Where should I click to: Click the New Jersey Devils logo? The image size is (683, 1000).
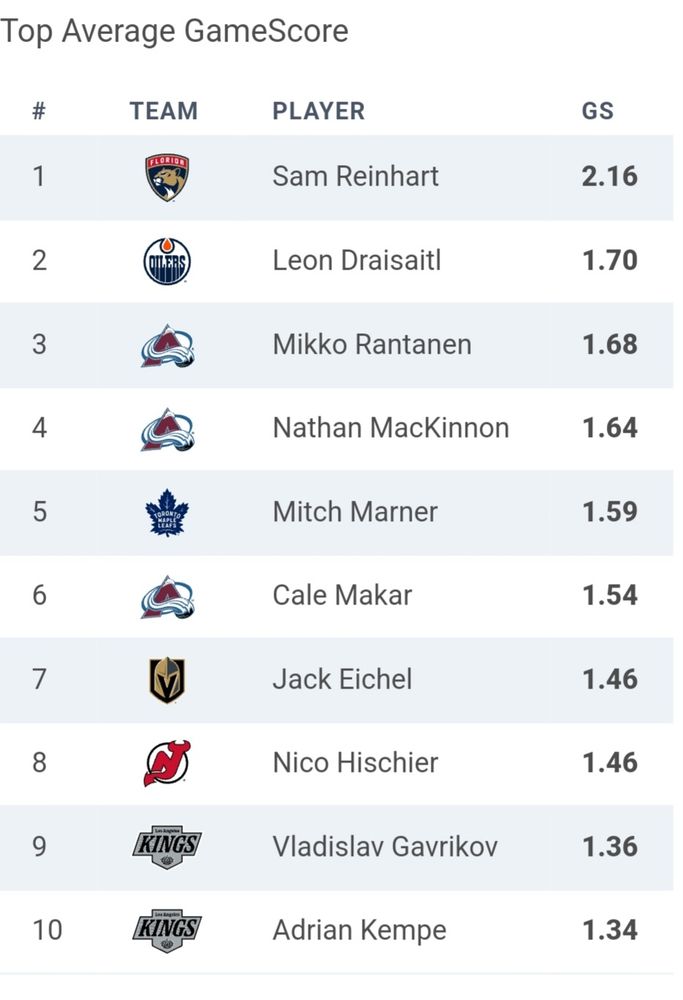tap(167, 763)
